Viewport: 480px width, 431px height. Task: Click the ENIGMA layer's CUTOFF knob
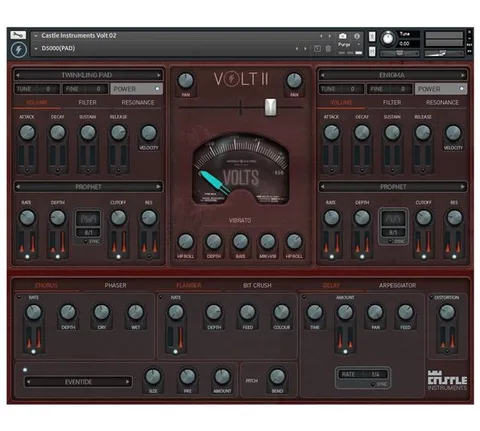pos(424,218)
